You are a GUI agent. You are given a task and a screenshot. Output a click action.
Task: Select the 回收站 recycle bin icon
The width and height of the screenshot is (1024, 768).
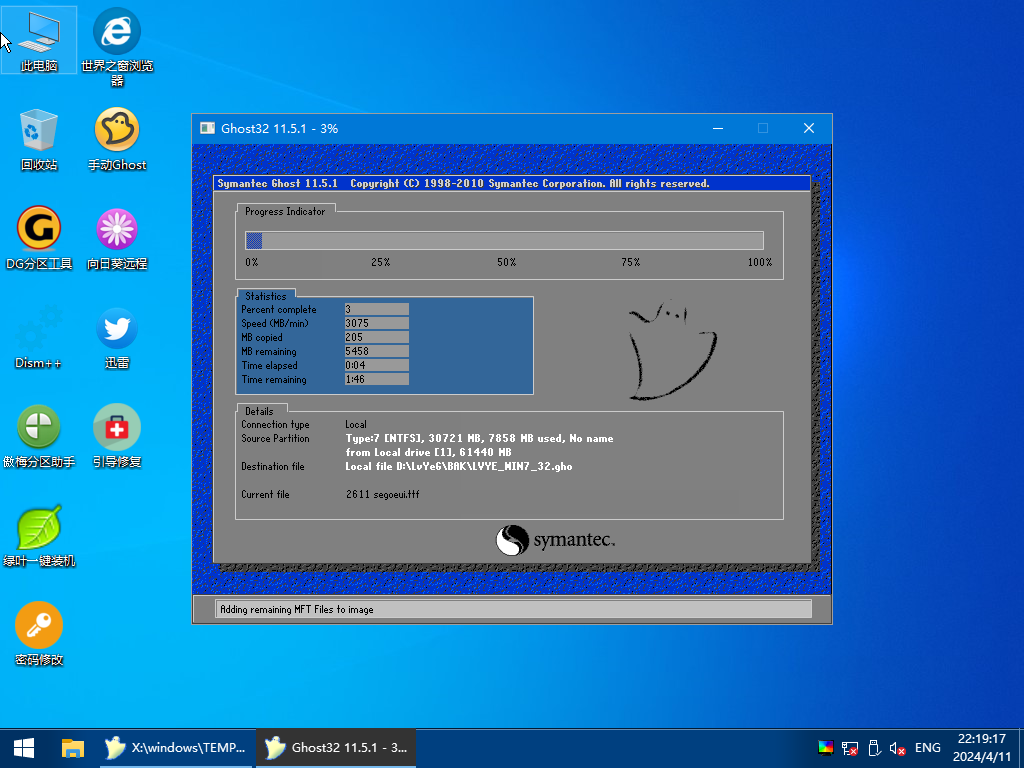[x=39, y=140]
